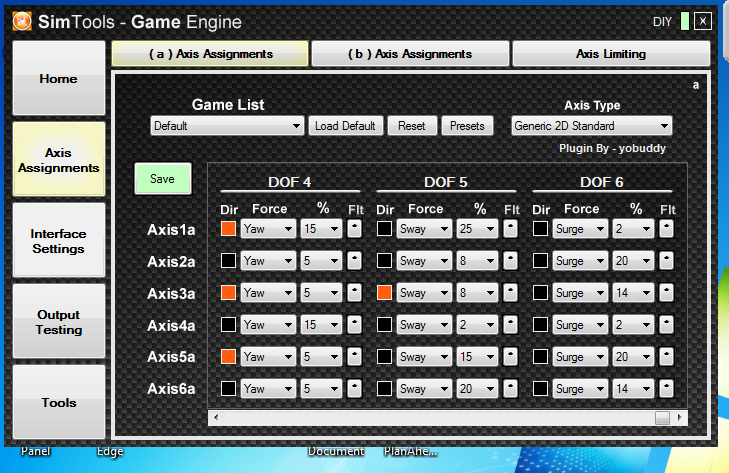Open Axis2a DOF 6 Surge force dropdown
The height and width of the screenshot is (473, 729).
tap(580, 261)
